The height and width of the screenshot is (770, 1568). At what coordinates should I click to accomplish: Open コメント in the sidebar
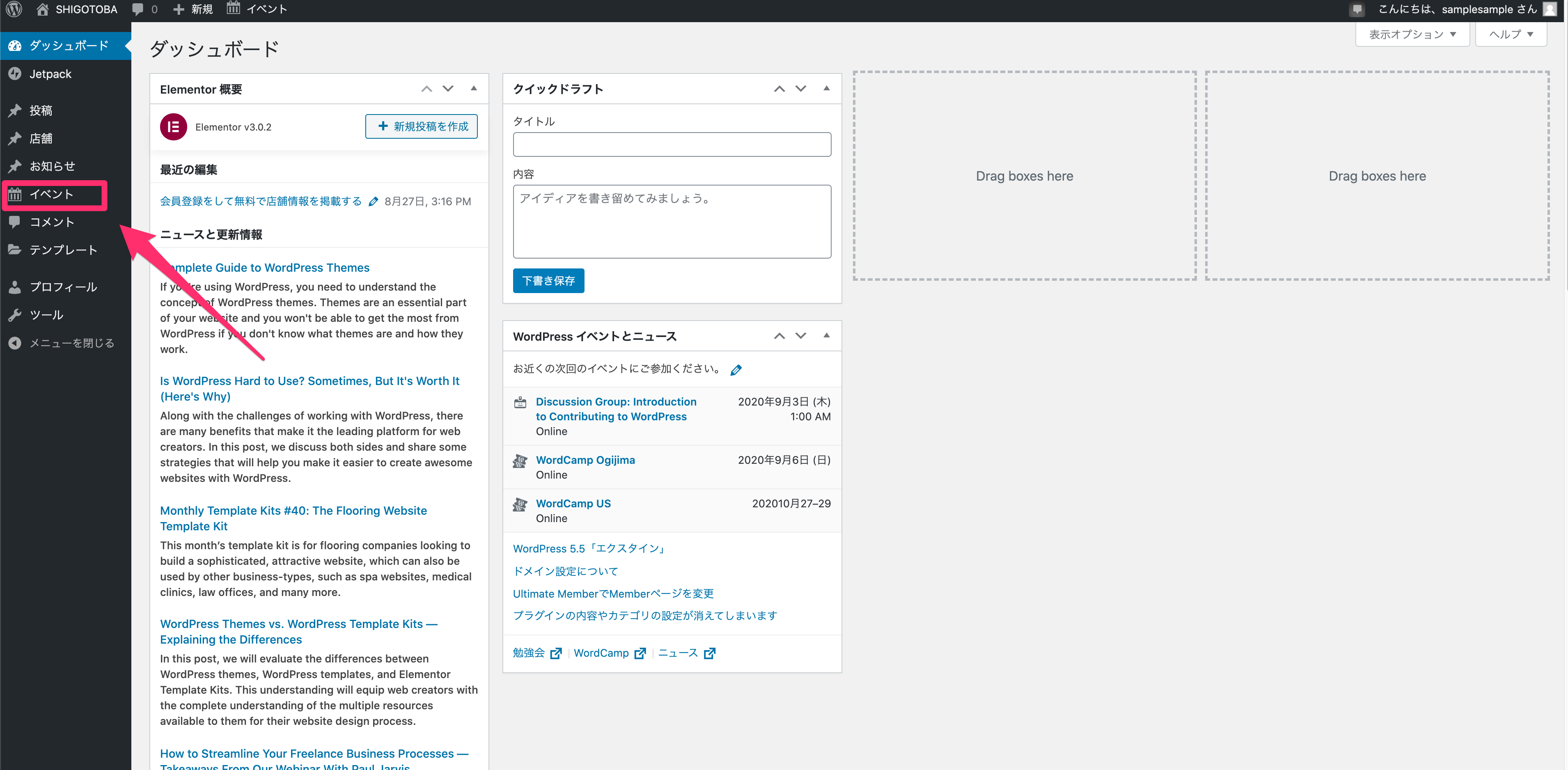coord(65,222)
